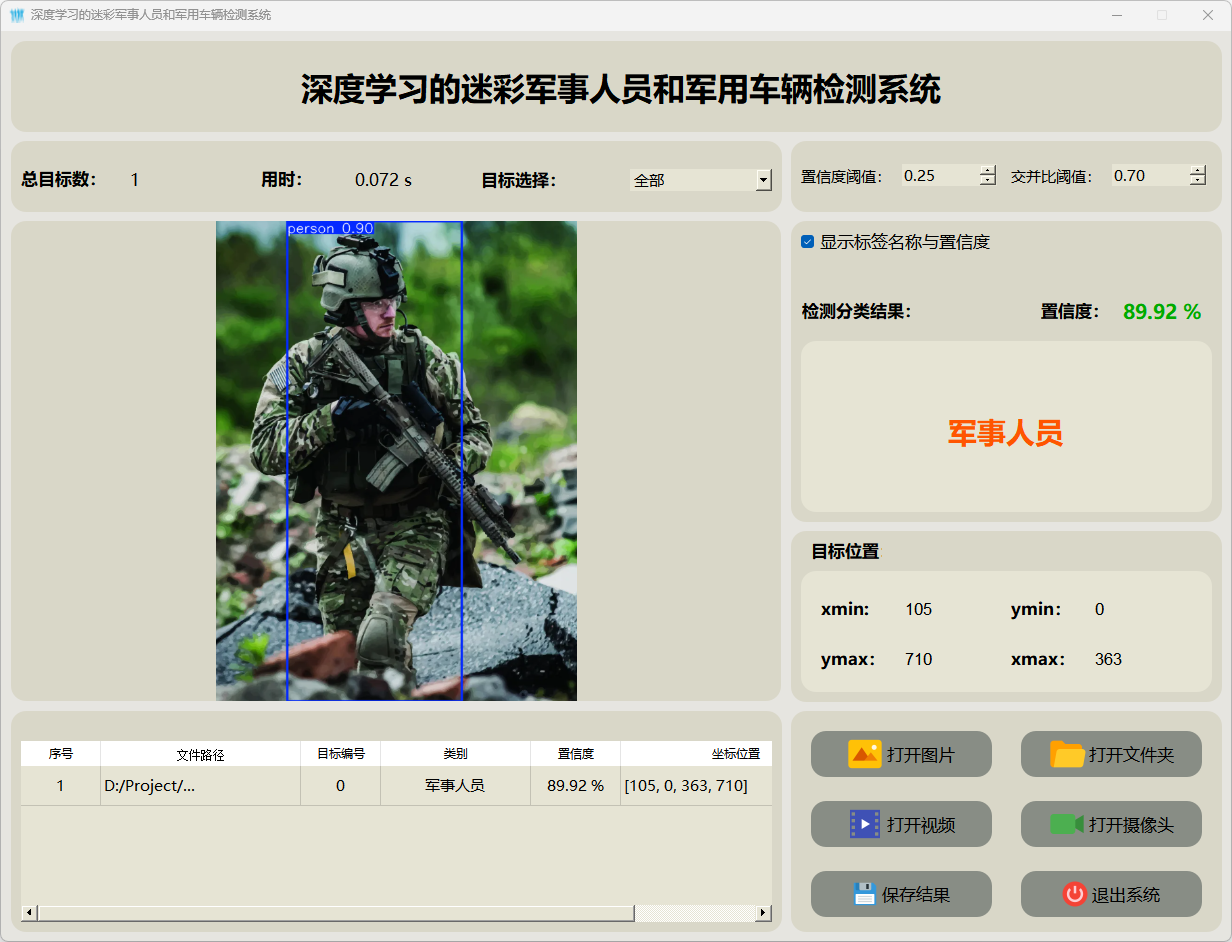
Task: Decrease the IoU threshold value
Action: point(1198,181)
